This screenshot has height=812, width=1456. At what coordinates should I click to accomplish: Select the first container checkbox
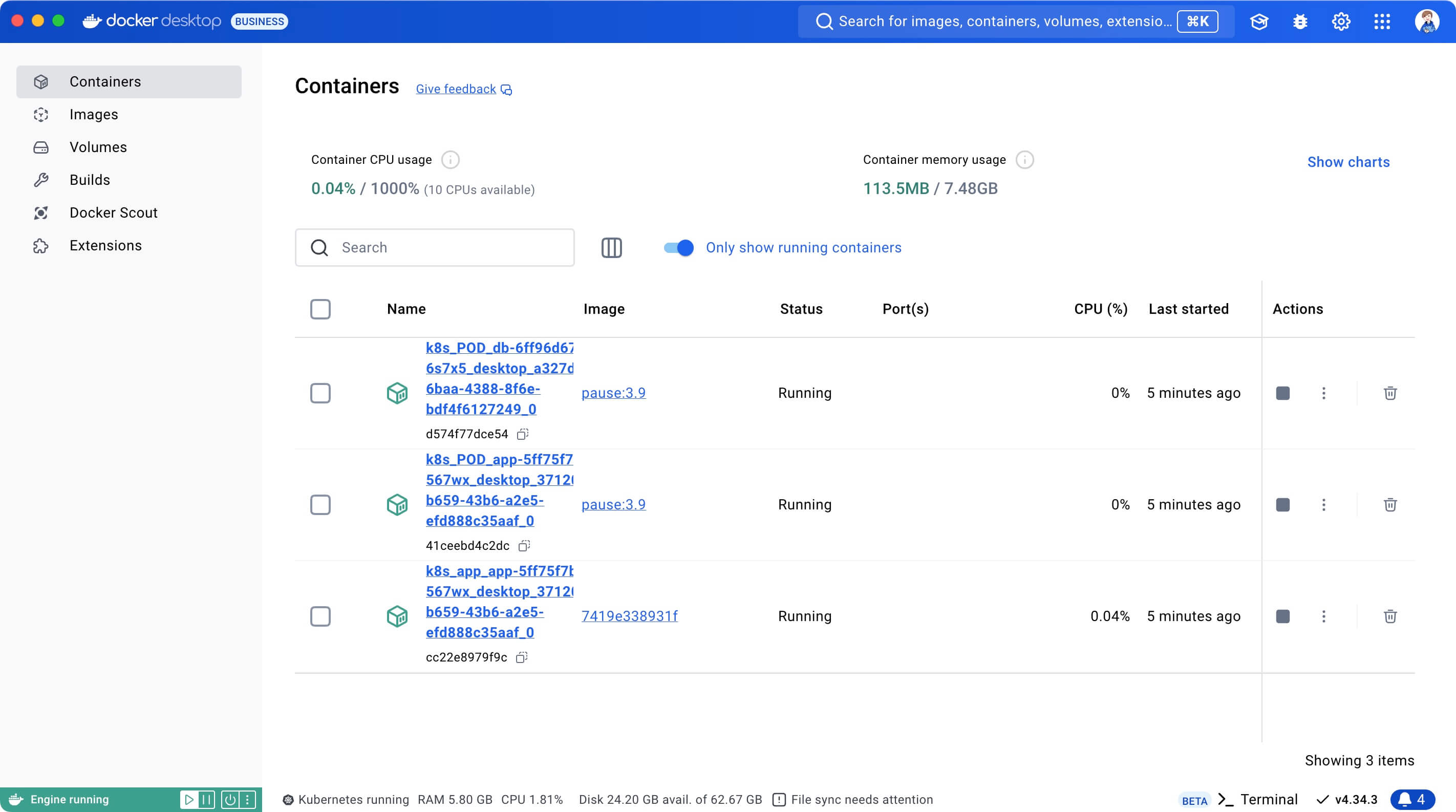click(x=320, y=392)
